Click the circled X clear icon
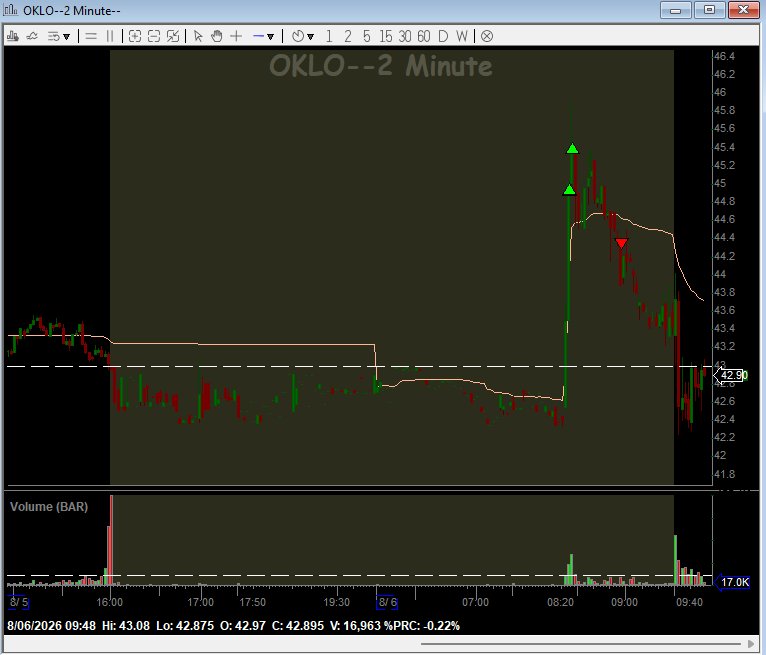 (x=487, y=36)
